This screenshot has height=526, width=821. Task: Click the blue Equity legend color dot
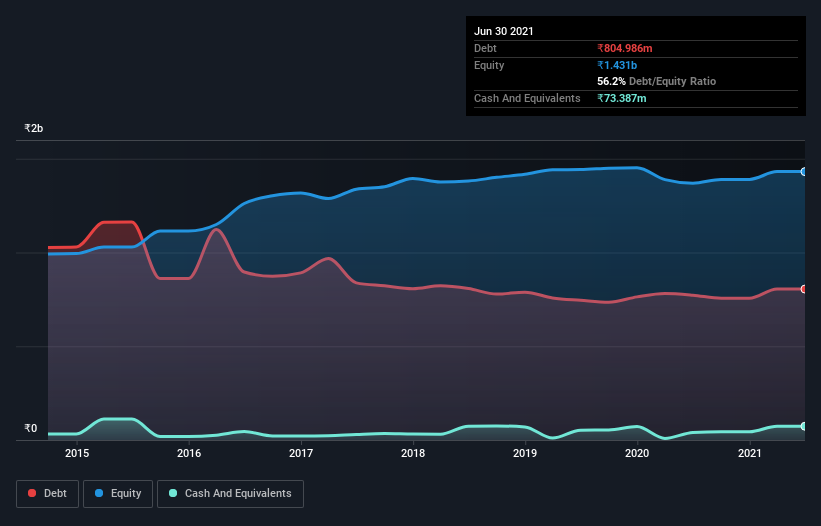[x=99, y=493]
